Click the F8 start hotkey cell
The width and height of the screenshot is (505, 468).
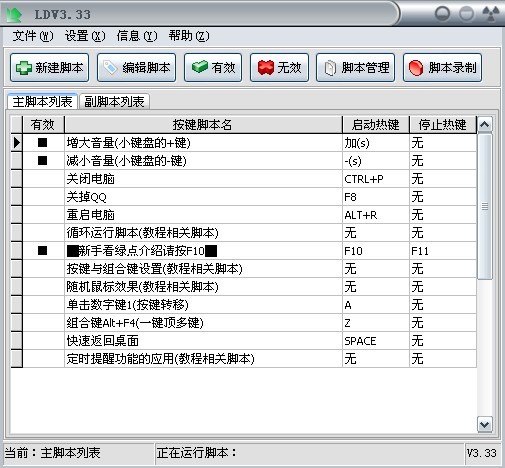[x=376, y=197]
